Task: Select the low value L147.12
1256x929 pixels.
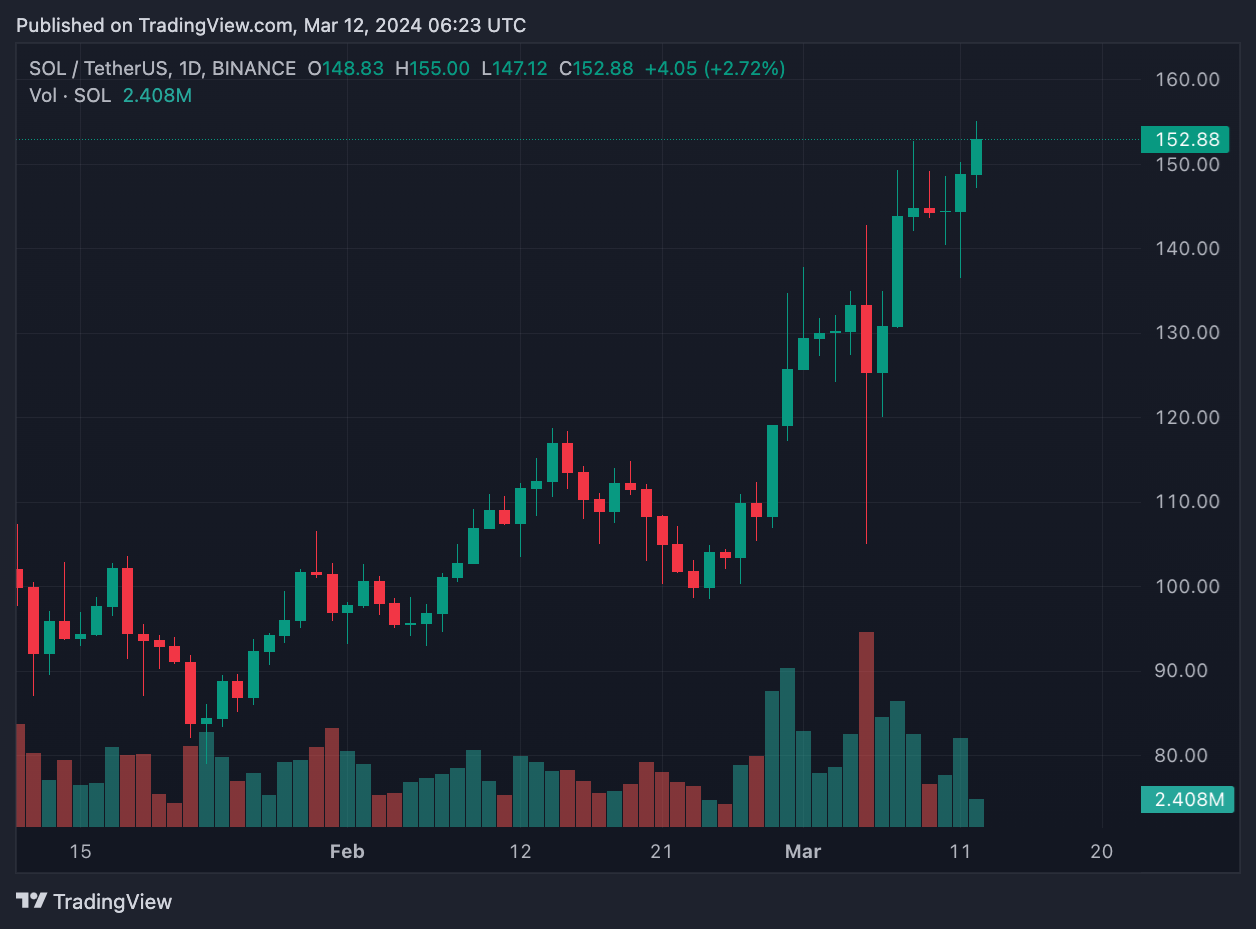Action: (x=514, y=69)
